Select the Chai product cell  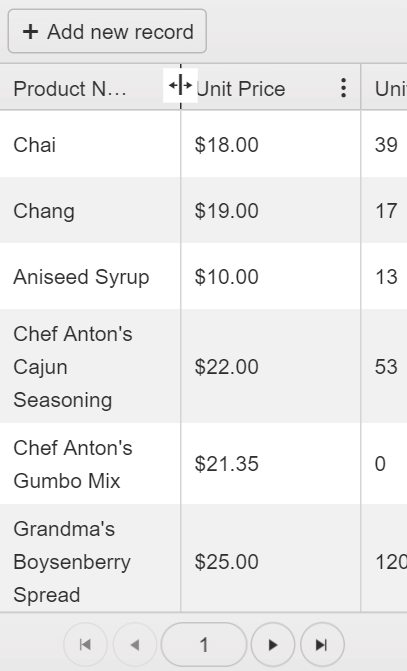(90, 144)
